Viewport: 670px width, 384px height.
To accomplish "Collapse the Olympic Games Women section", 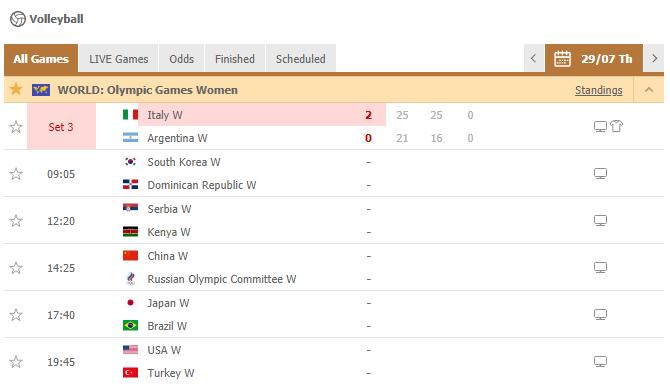I will pos(649,90).
